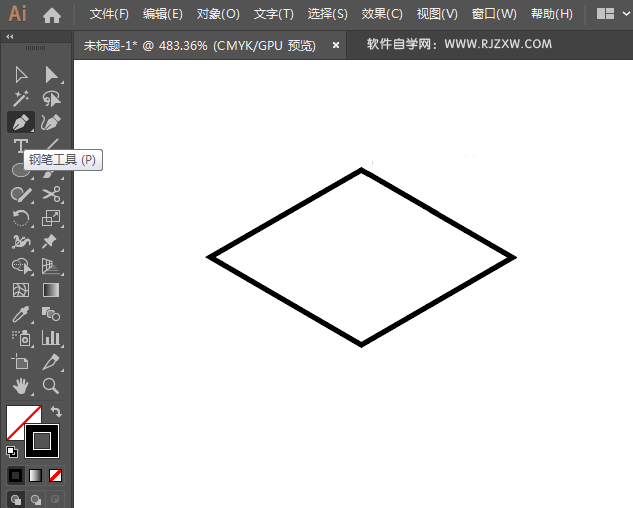Select the Direct Selection tool
Screen dimensions: 633x508
(x=51, y=75)
